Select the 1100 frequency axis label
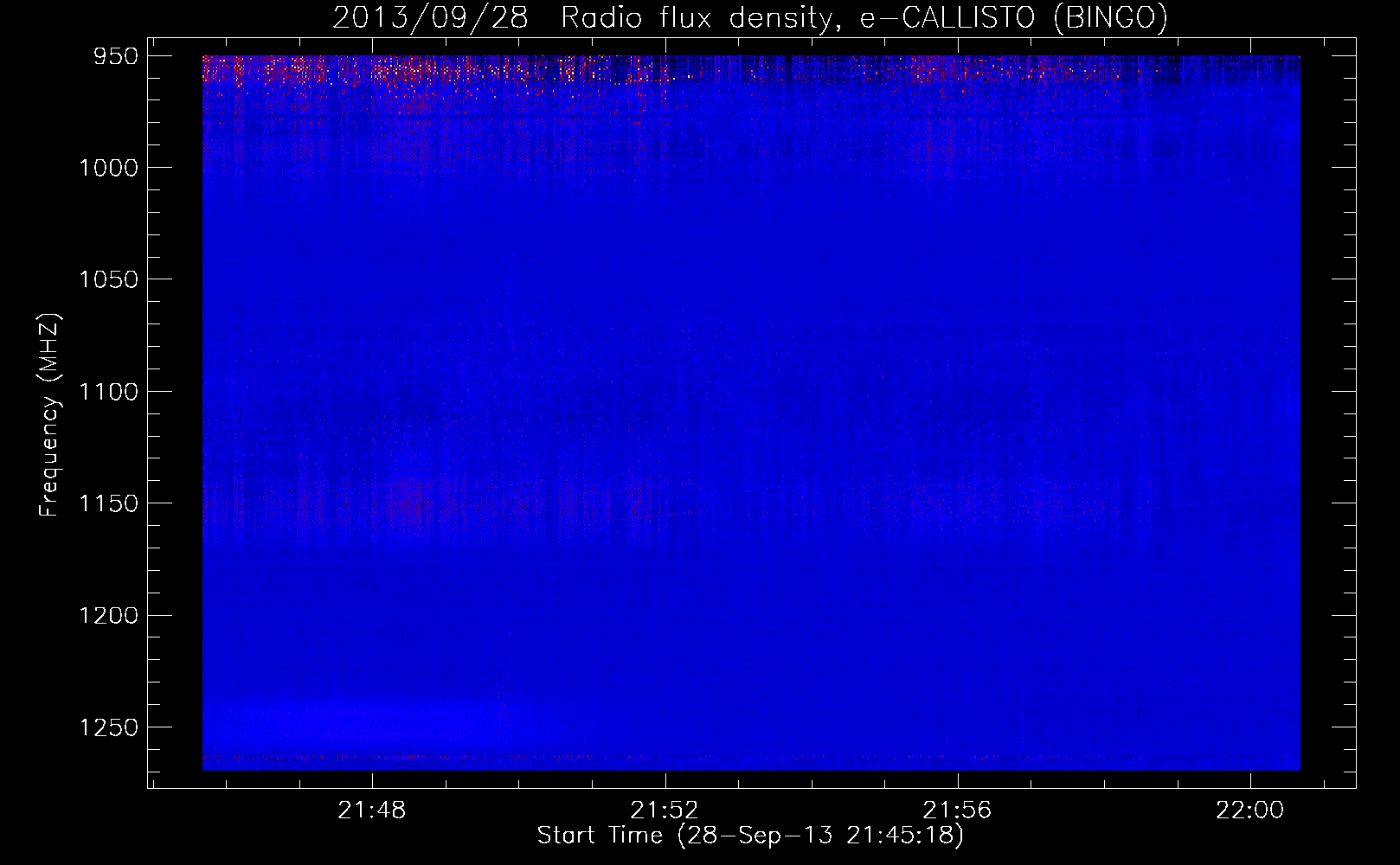The width and height of the screenshot is (1400, 865). click(108, 392)
